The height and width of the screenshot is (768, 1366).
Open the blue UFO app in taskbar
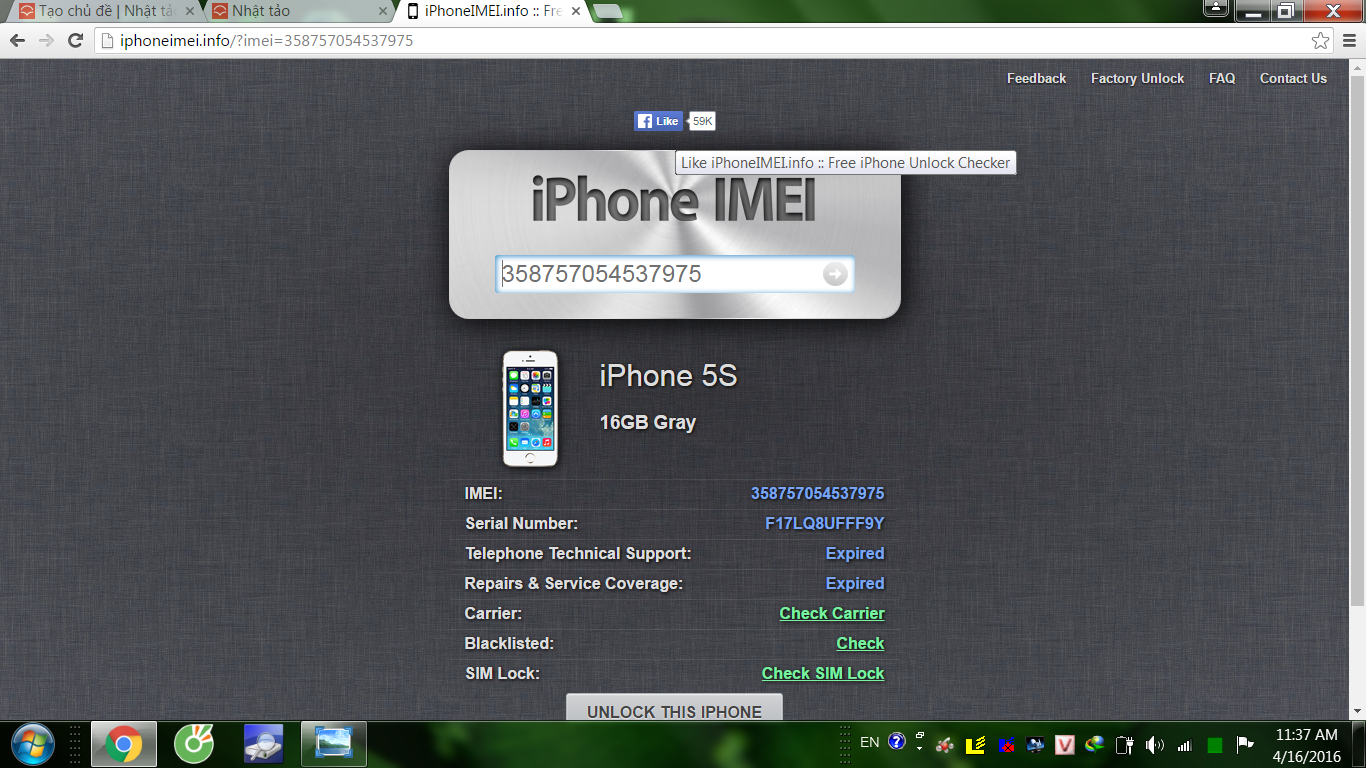(264, 744)
